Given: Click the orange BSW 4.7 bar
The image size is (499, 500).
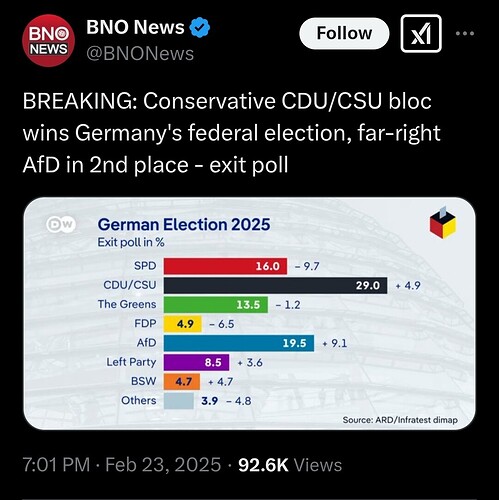Looking at the screenshot, I should coord(182,381).
